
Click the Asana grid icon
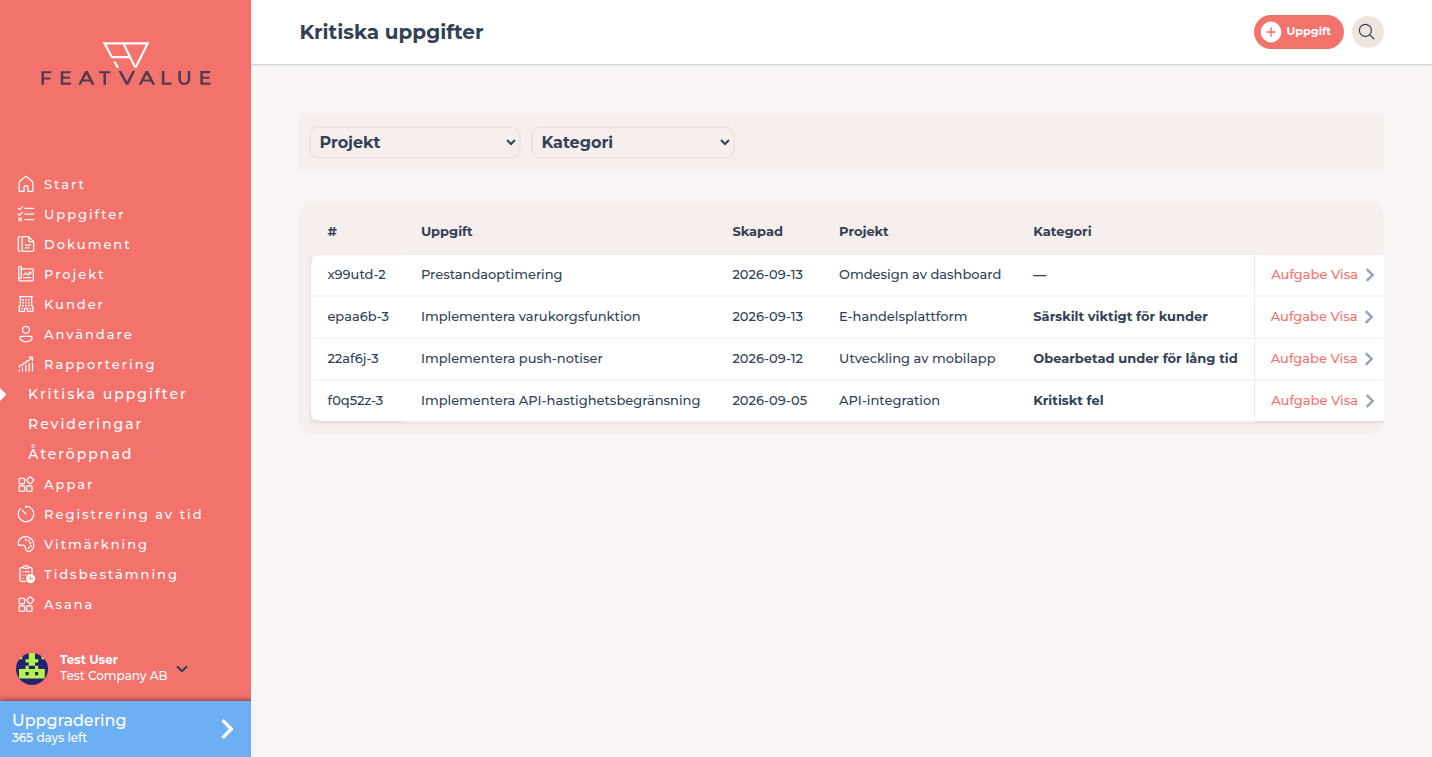[x=26, y=604]
